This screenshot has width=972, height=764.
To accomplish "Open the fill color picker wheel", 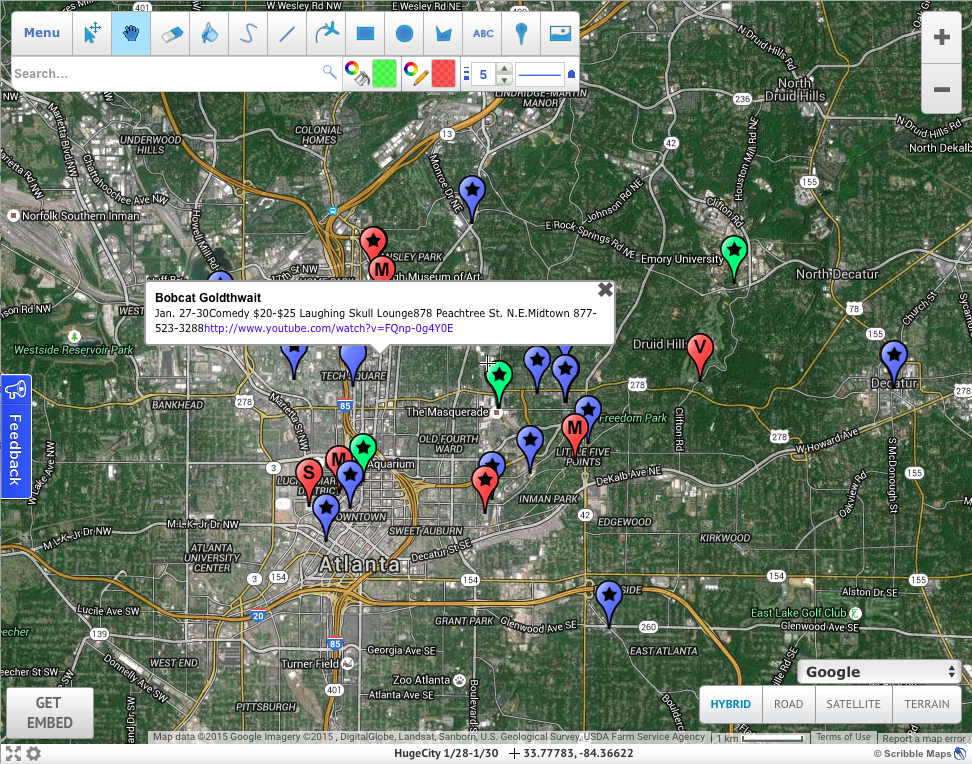I will [x=356, y=73].
